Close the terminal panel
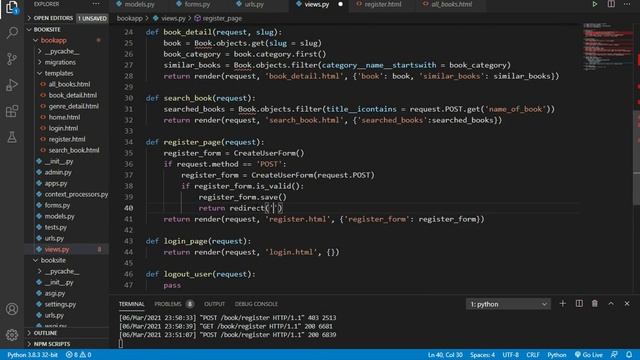Screen dimensions: 640x360 (627, 304)
